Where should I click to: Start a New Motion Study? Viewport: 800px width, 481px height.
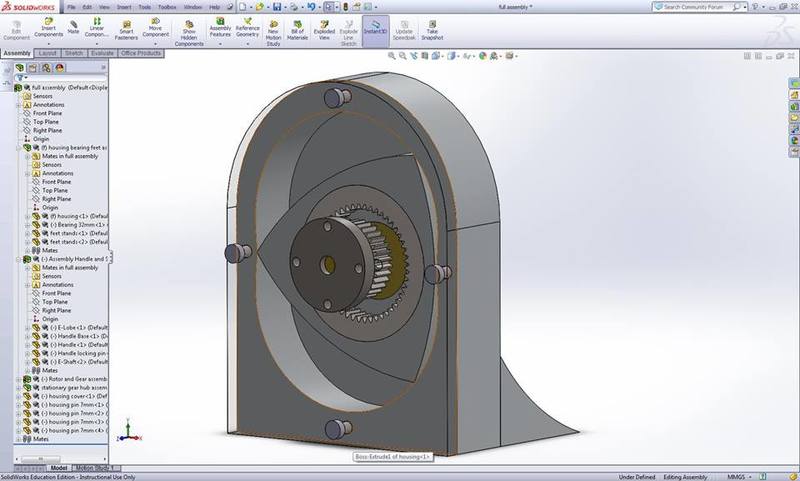click(273, 28)
